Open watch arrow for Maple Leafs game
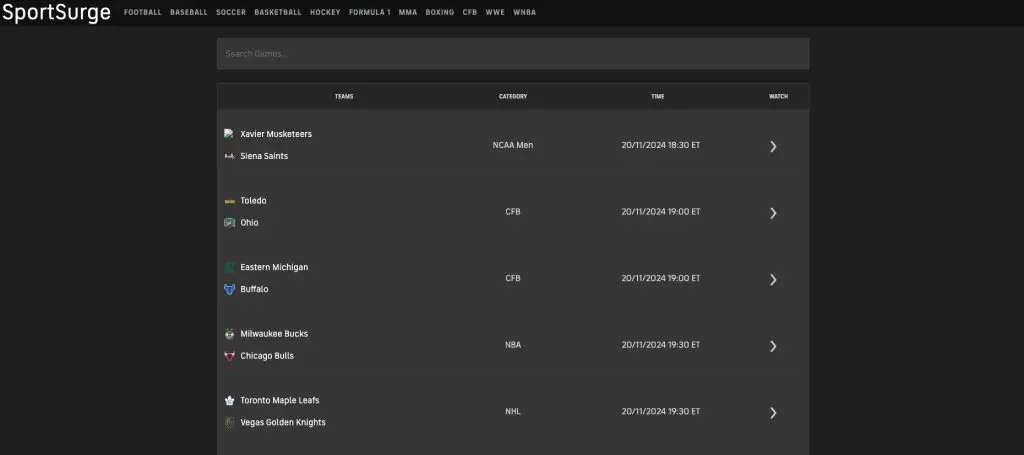The image size is (1024, 455). pyautogui.click(x=773, y=413)
